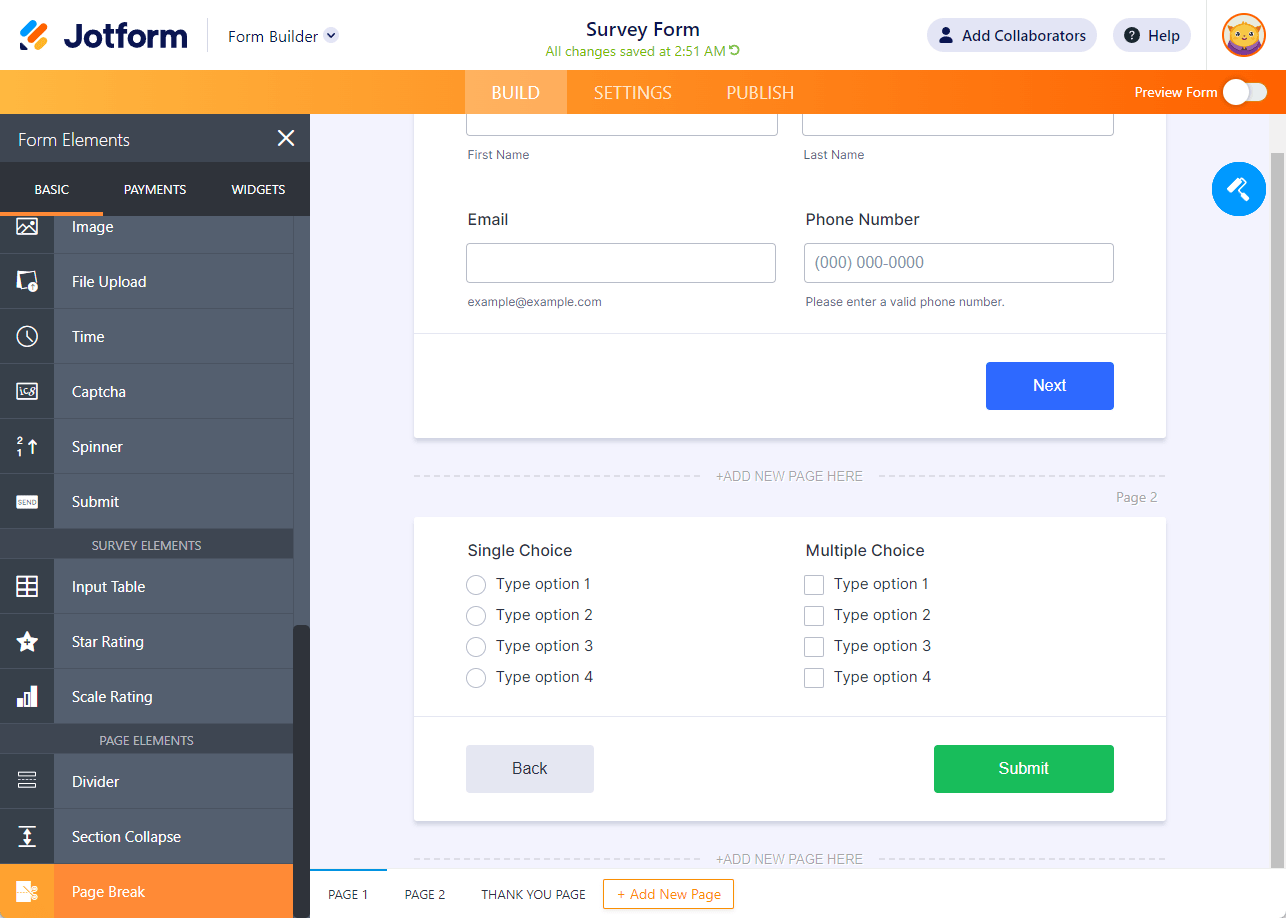This screenshot has height=918, width=1286.
Task: Select the Submit element icon
Action: pyautogui.click(x=27, y=502)
